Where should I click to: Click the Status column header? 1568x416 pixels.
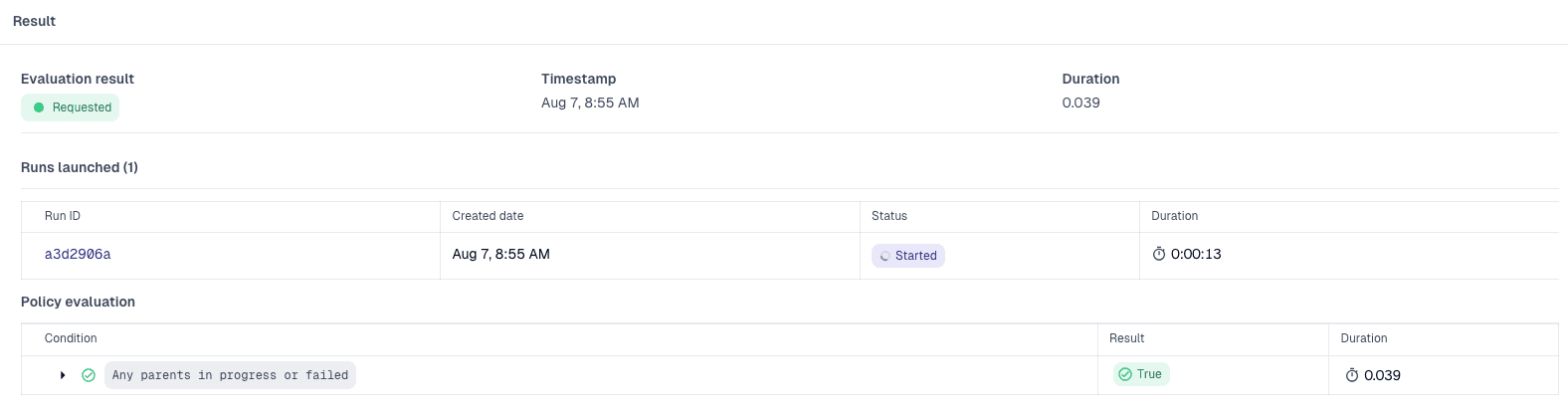tap(889, 216)
